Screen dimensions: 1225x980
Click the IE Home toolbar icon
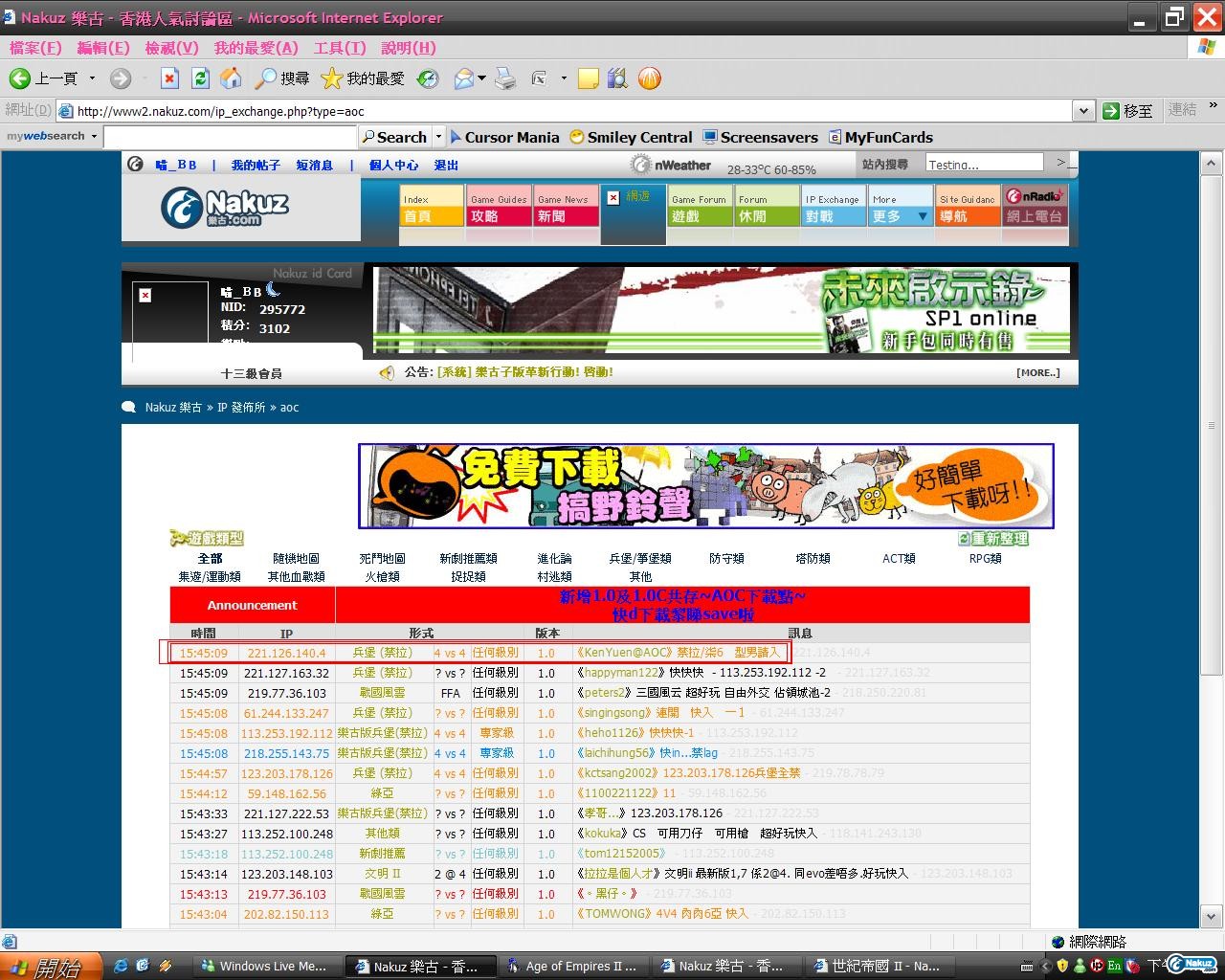point(231,78)
